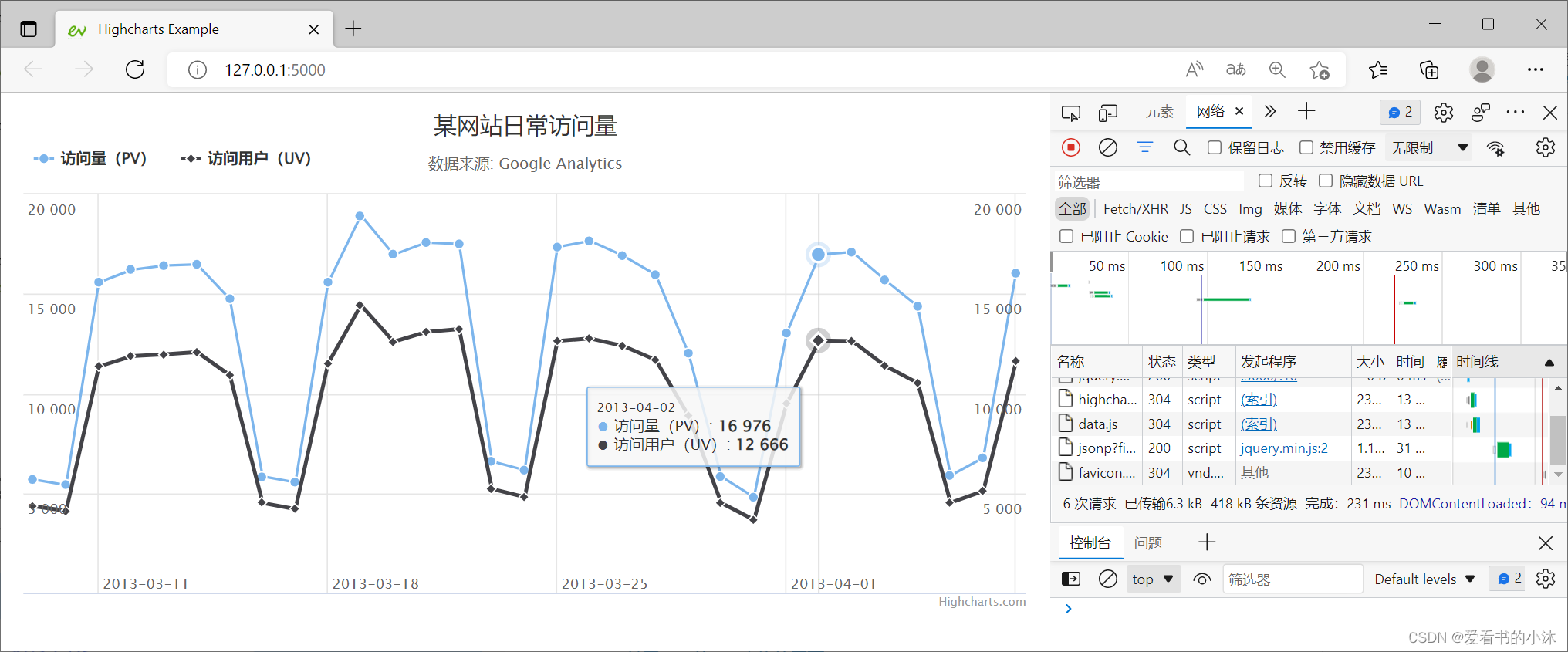The width and height of the screenshot is (1568, 652).
Task: Filter requests by CSS type
Action: pyautogui.click(x=1215, y=209)
